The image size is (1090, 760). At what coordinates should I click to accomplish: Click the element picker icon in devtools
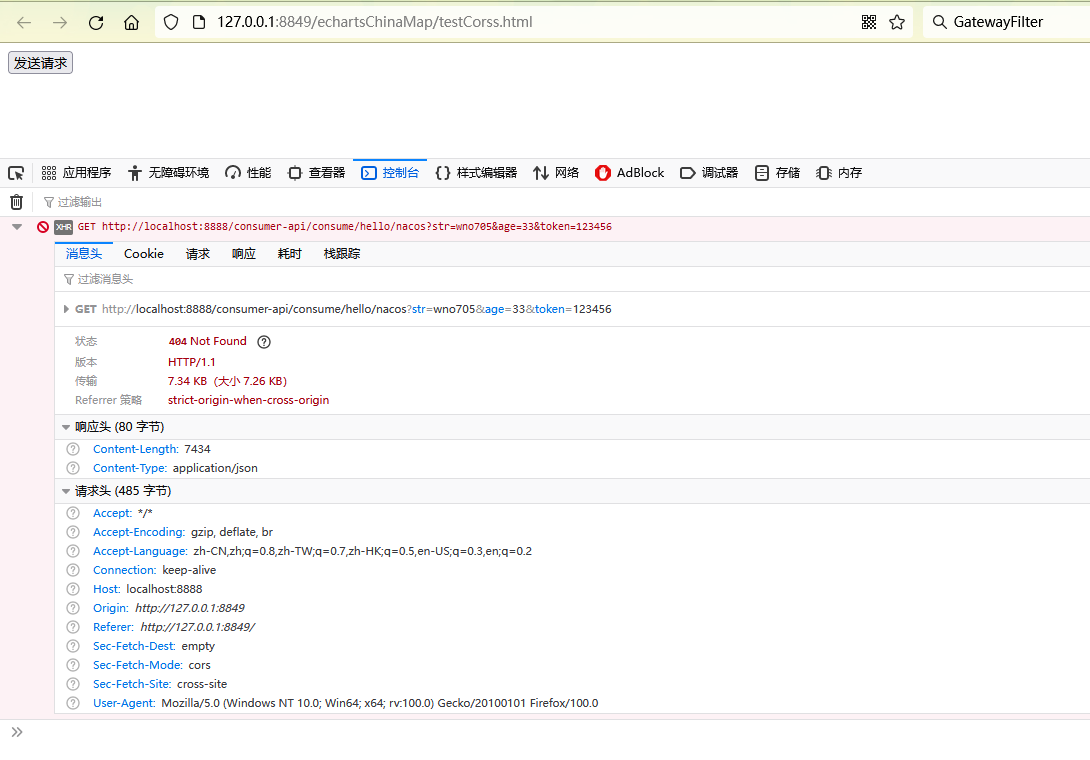[16, 173]
